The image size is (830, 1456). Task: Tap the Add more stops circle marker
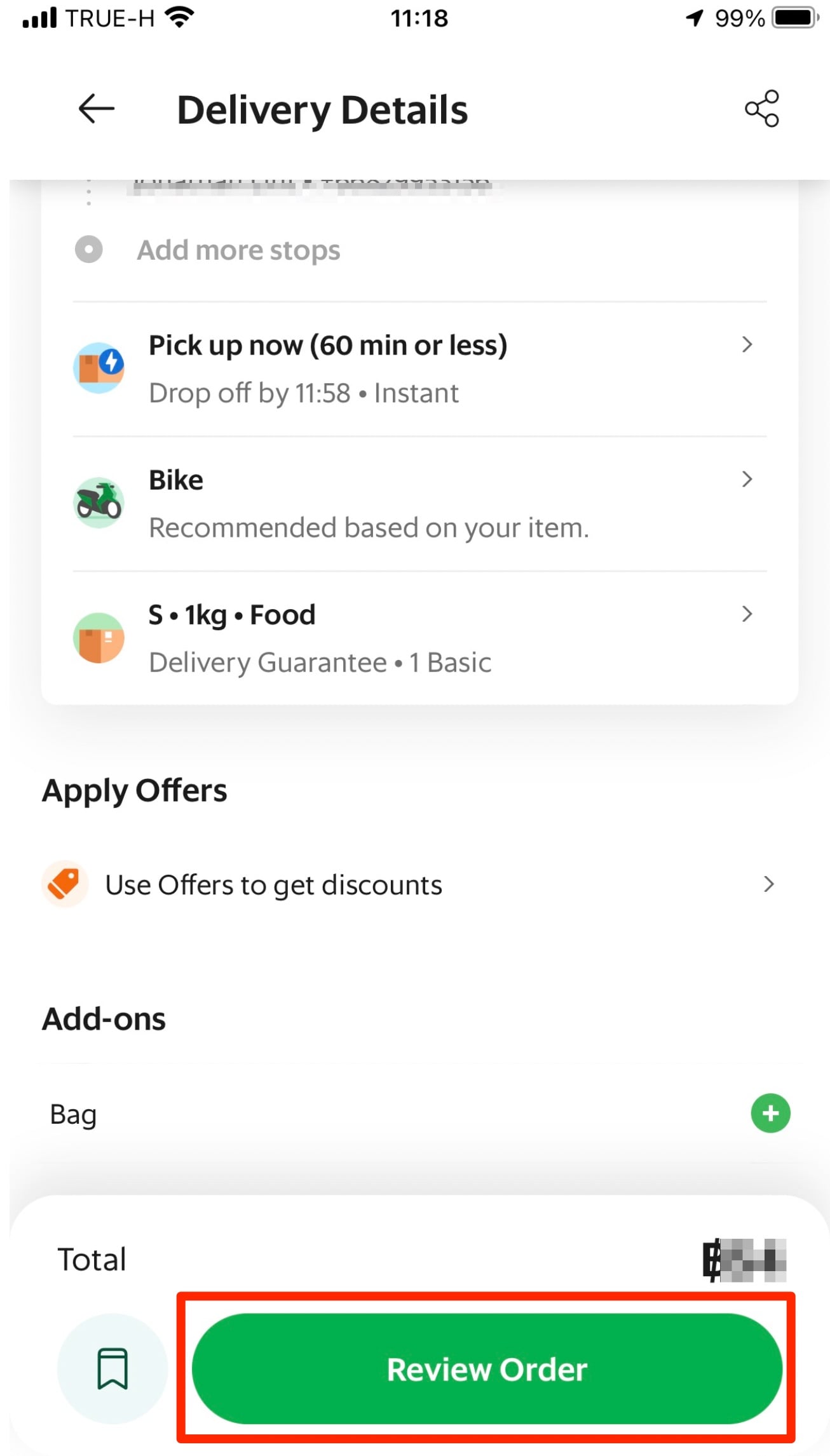coord(88,249)
